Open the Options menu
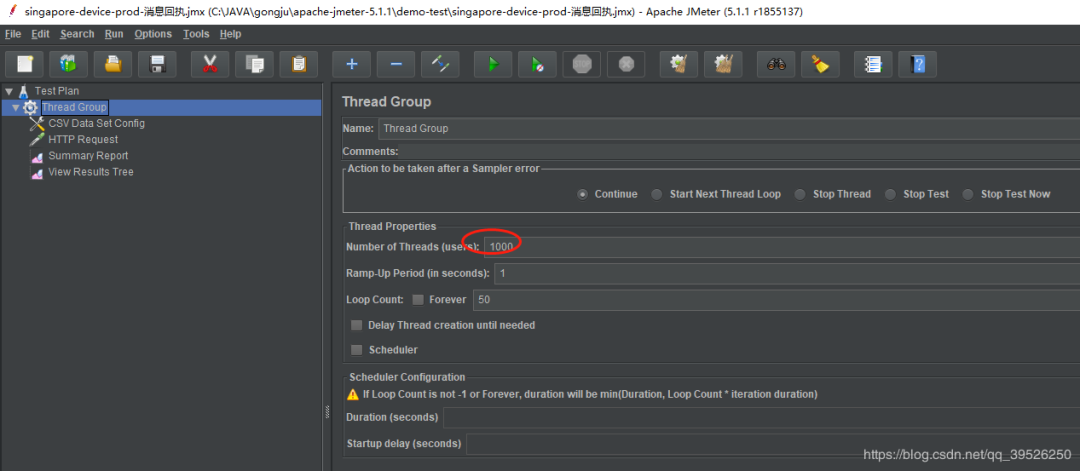Viewport: 1080px width, 471px height. click(x=153, y=34)
